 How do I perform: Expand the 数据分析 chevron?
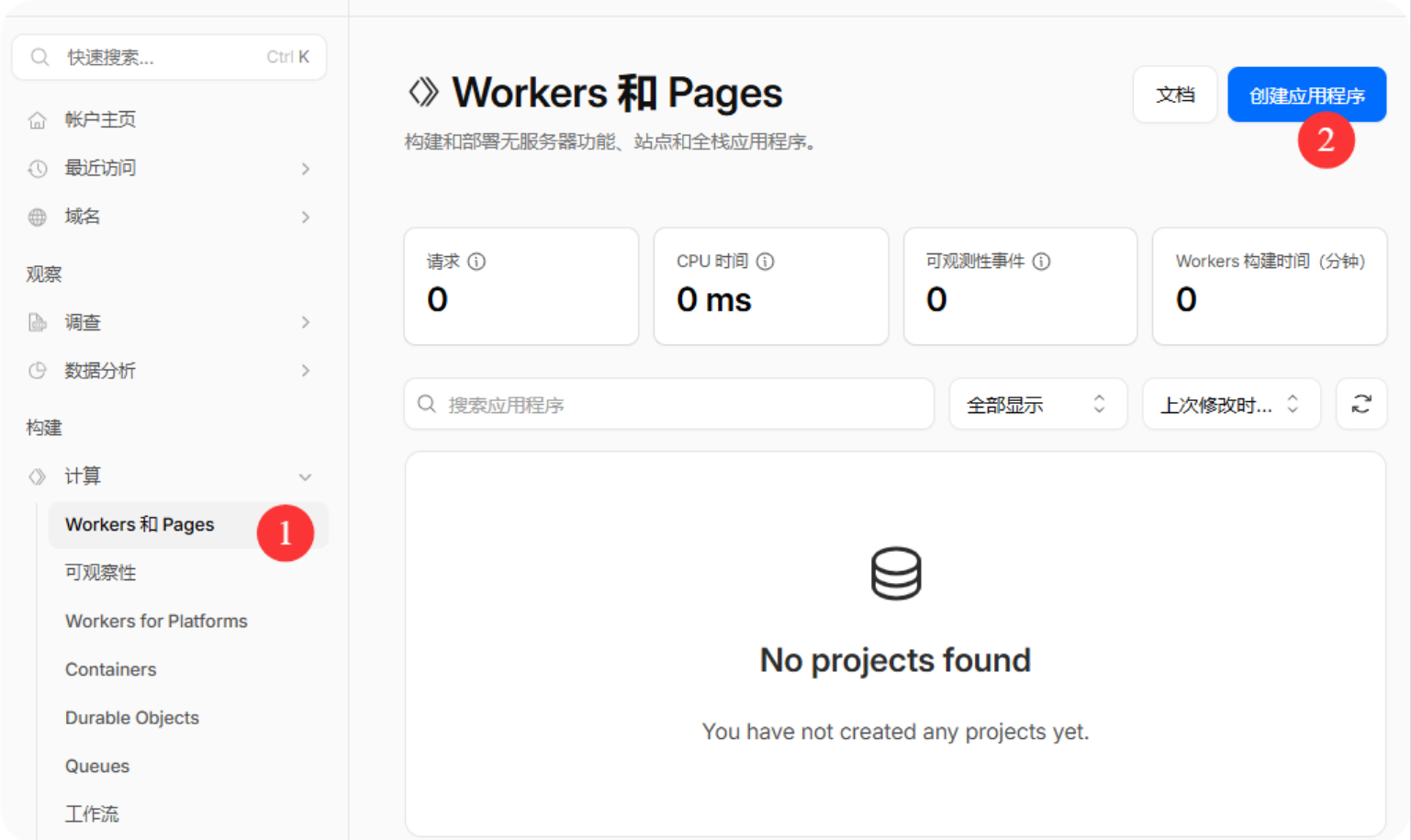point(306,371)
